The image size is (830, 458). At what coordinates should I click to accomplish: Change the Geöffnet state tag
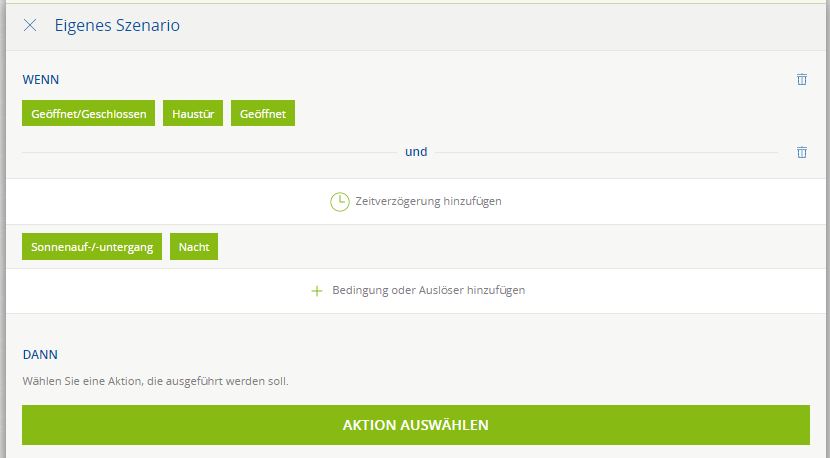click(262, 114)
